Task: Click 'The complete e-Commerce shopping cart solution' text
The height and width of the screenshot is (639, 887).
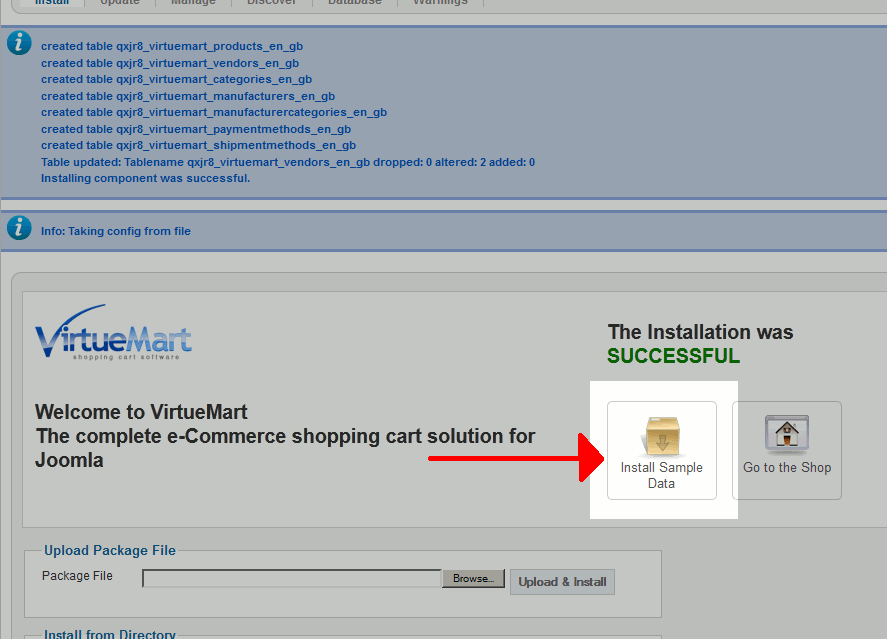Action: pos(285,448)
